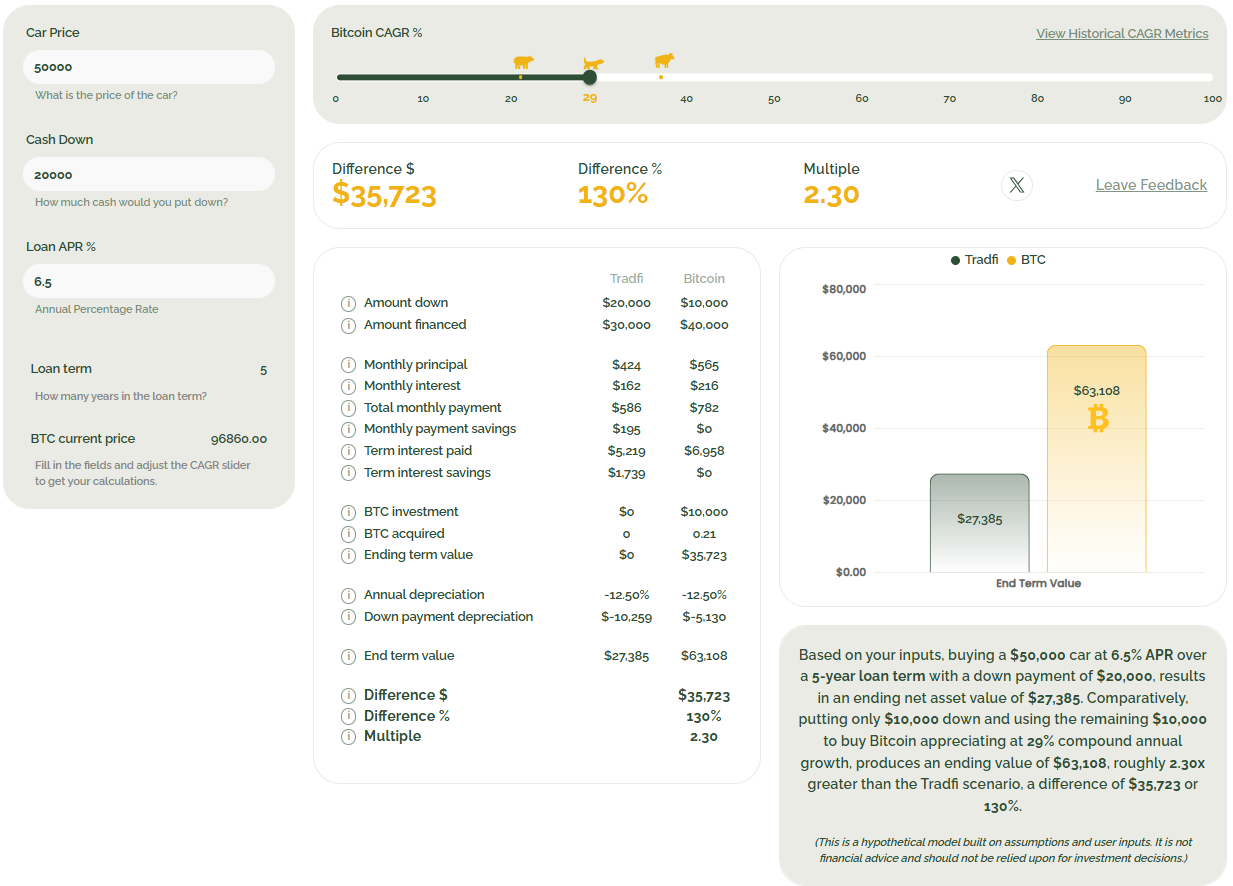This screenshot has height=886, width=1233.
Task: Focus the Cash Down input field
Action: pyautogui.click(x=149, y=174)
